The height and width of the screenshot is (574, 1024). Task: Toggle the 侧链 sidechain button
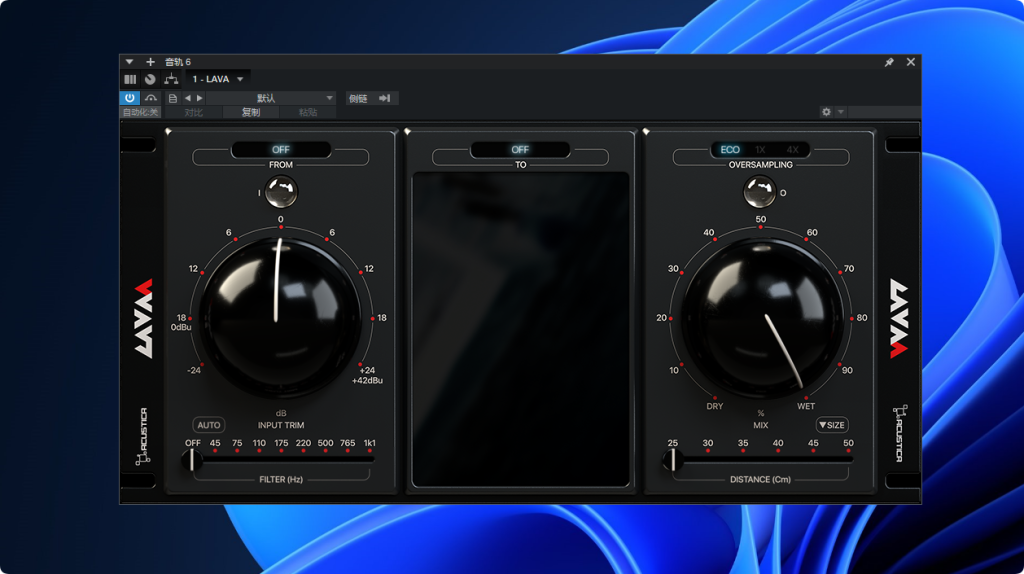(359, 99)
